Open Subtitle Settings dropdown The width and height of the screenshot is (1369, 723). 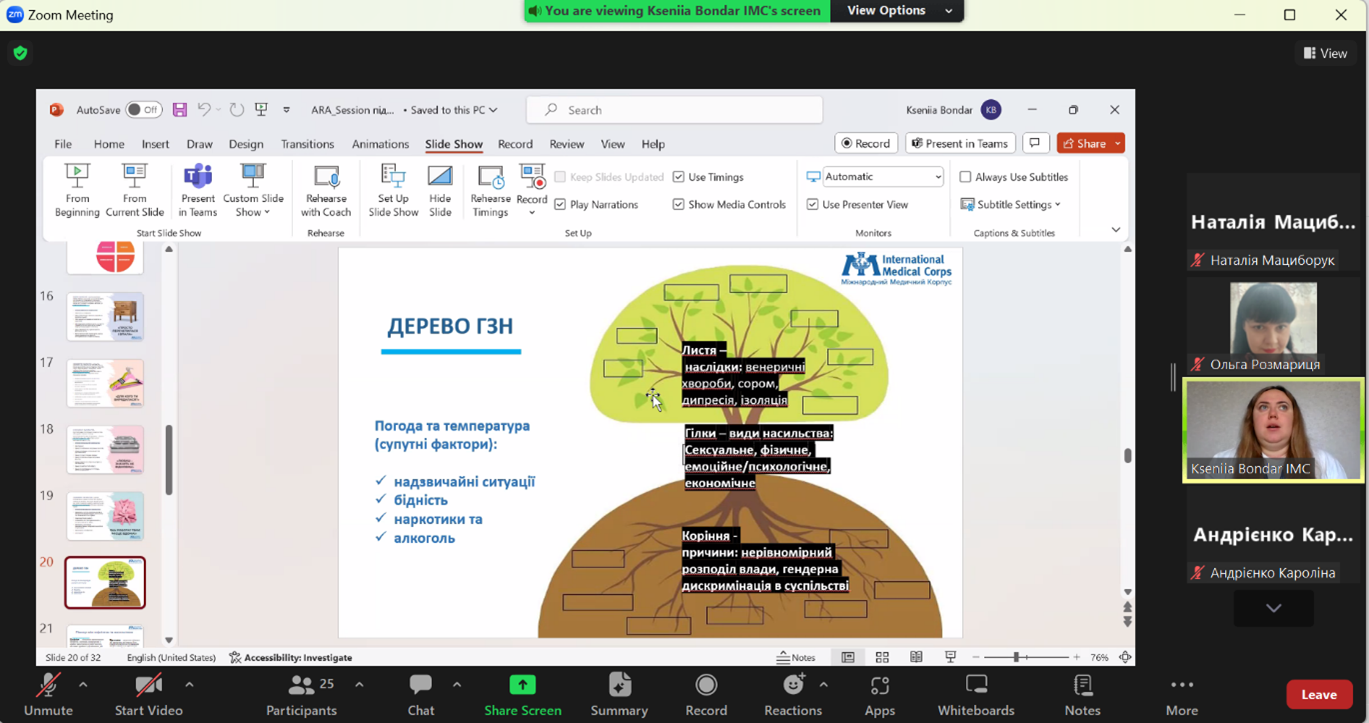point(1011,204)
